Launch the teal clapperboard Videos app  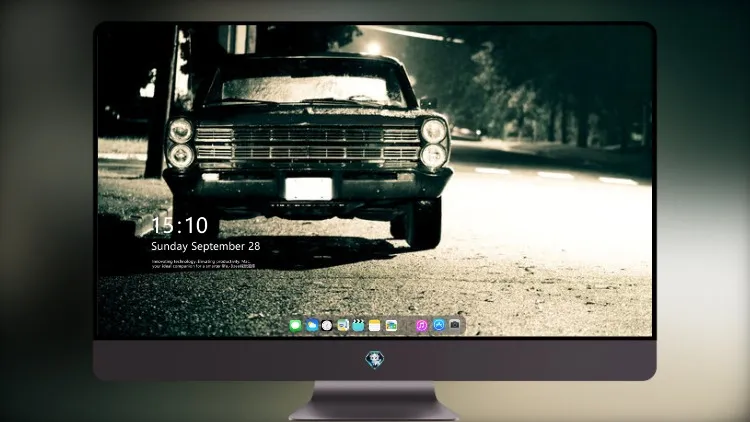click(x=358, y=325)
